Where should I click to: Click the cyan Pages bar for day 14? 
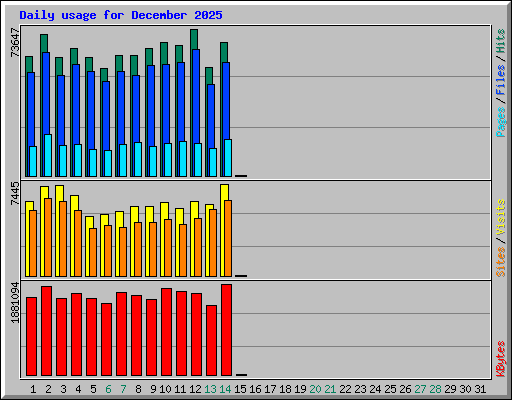tap(228, 158)
